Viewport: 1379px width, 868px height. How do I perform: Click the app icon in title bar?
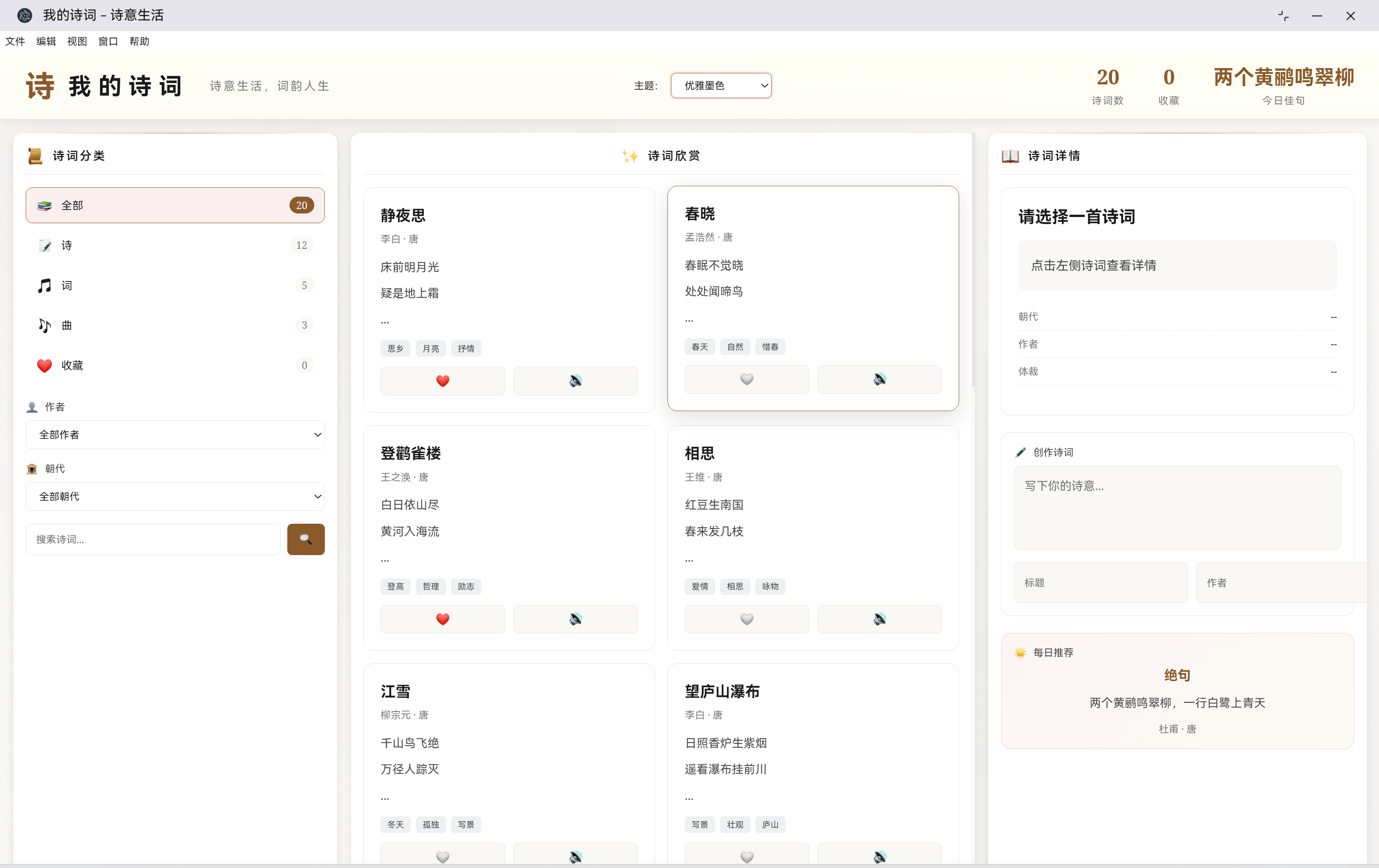pos(25,15)
